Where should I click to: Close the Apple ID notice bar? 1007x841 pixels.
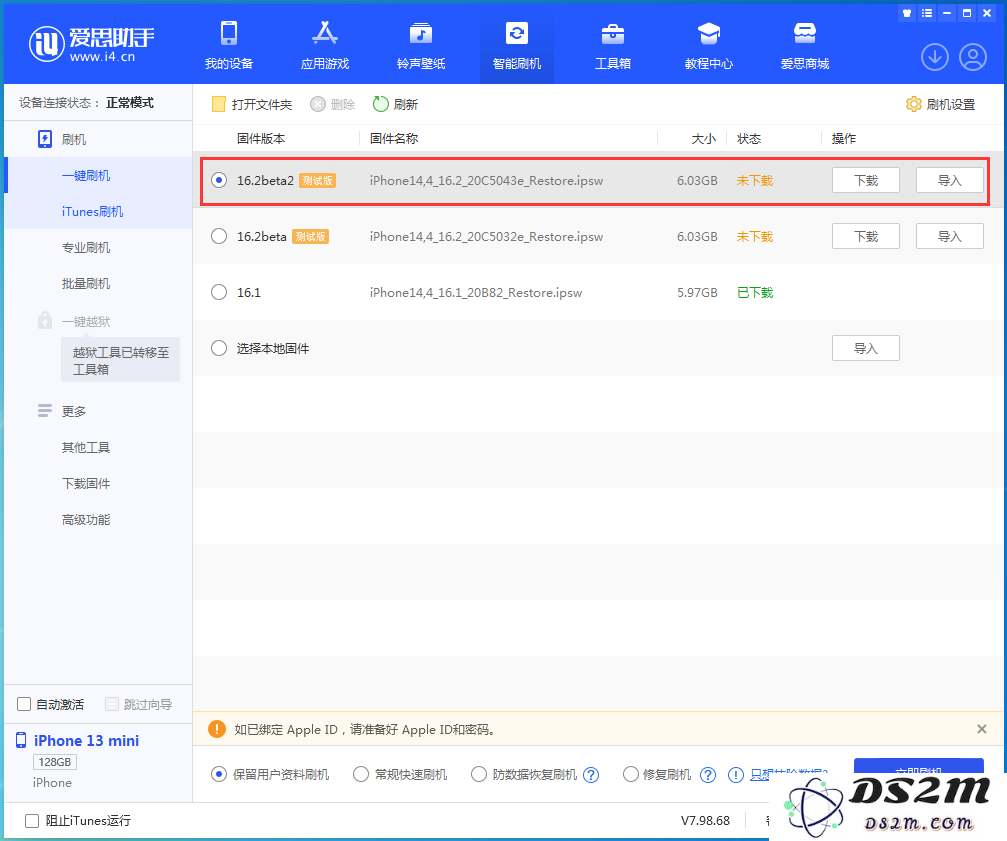coord(981,729)
